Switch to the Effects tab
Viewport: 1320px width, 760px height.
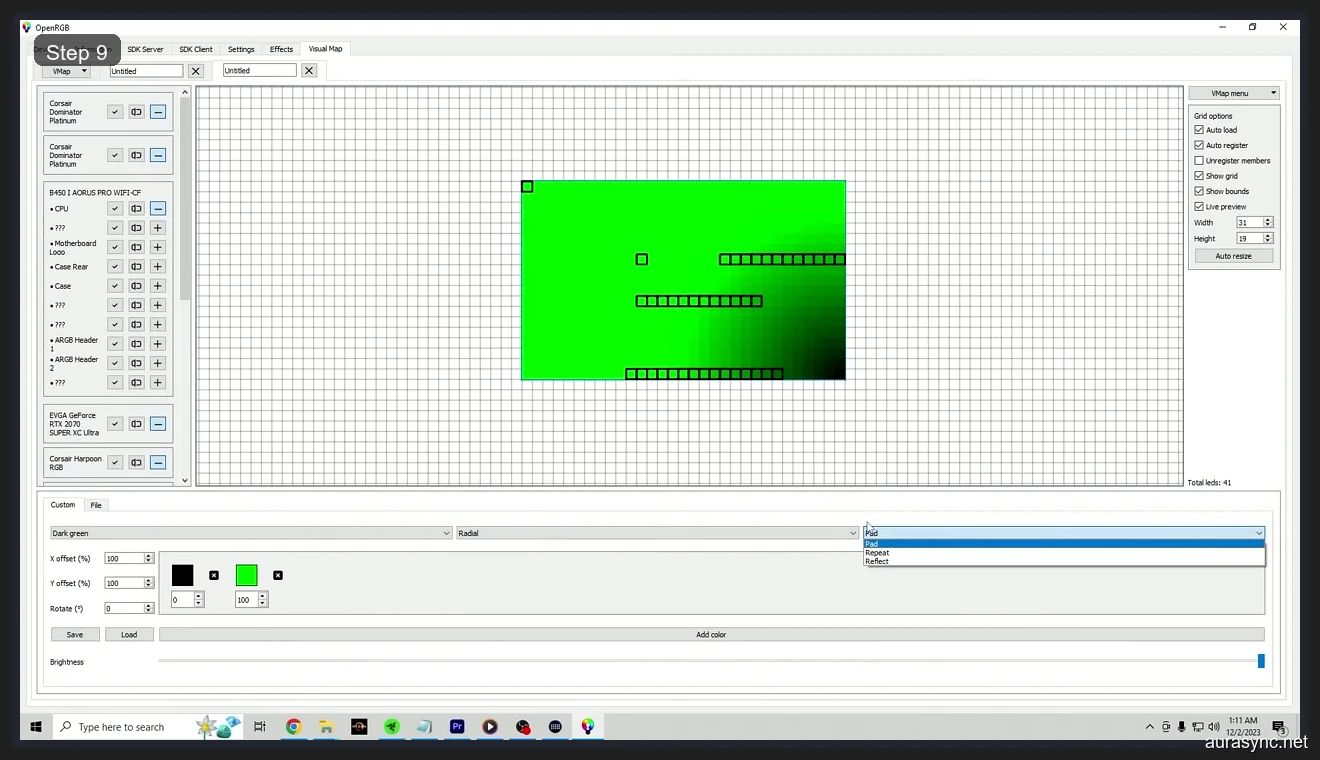[x=281, y=48]
